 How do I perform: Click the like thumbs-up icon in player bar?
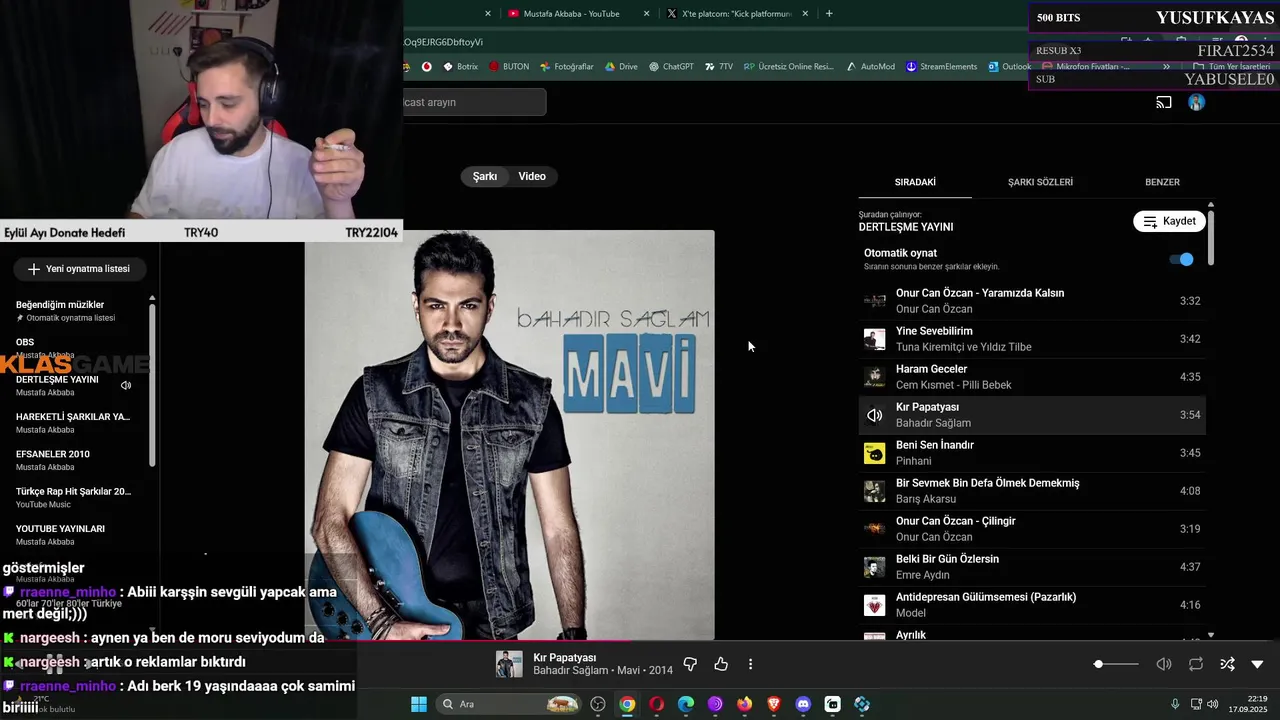721,664
